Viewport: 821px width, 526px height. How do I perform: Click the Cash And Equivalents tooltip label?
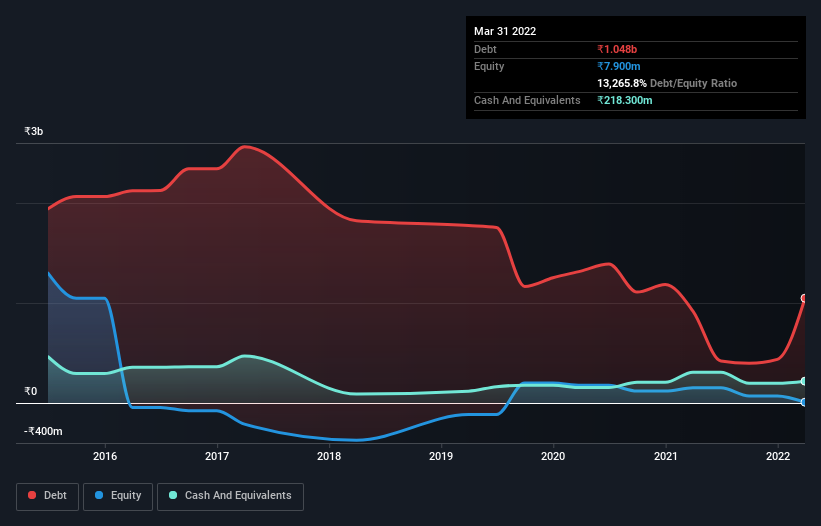point(527,100)
